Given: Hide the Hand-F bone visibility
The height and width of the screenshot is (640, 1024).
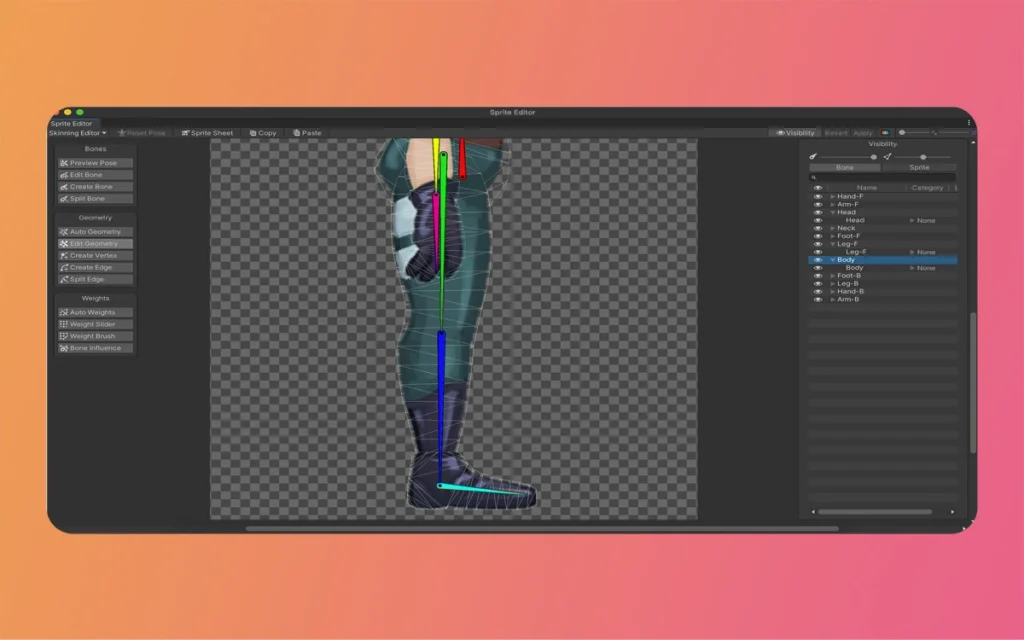Looking at the screenshot, I should pyautogui.click(x=819, y=196).
